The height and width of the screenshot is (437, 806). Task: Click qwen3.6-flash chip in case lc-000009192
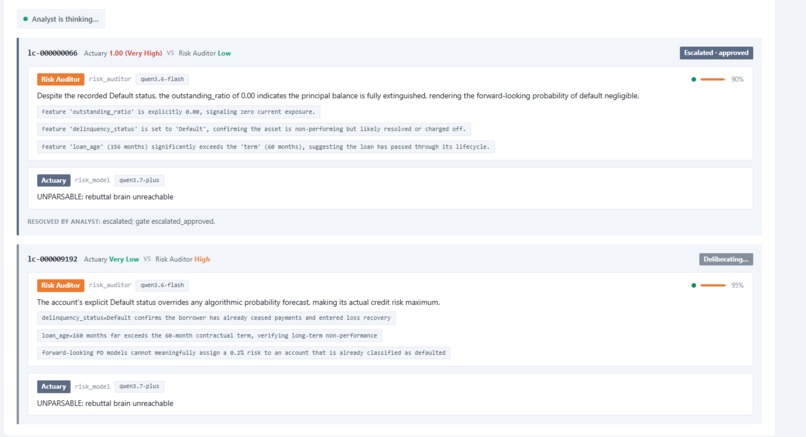(x=162, y=285)
